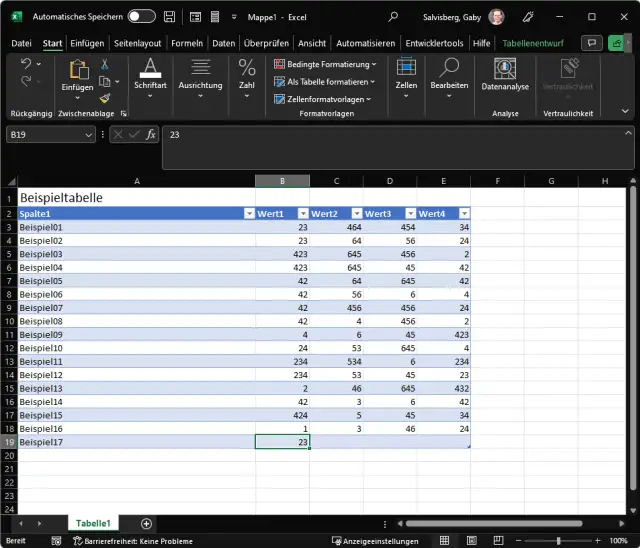
Task: Click the save disk icon in title bar
Action: pos(170,17)
